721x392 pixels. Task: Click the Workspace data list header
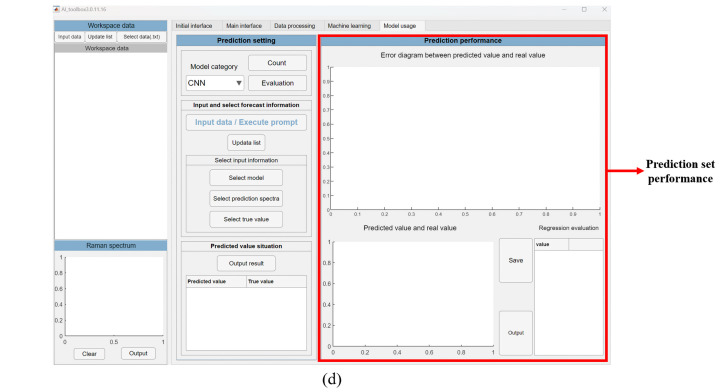(110, 48)
